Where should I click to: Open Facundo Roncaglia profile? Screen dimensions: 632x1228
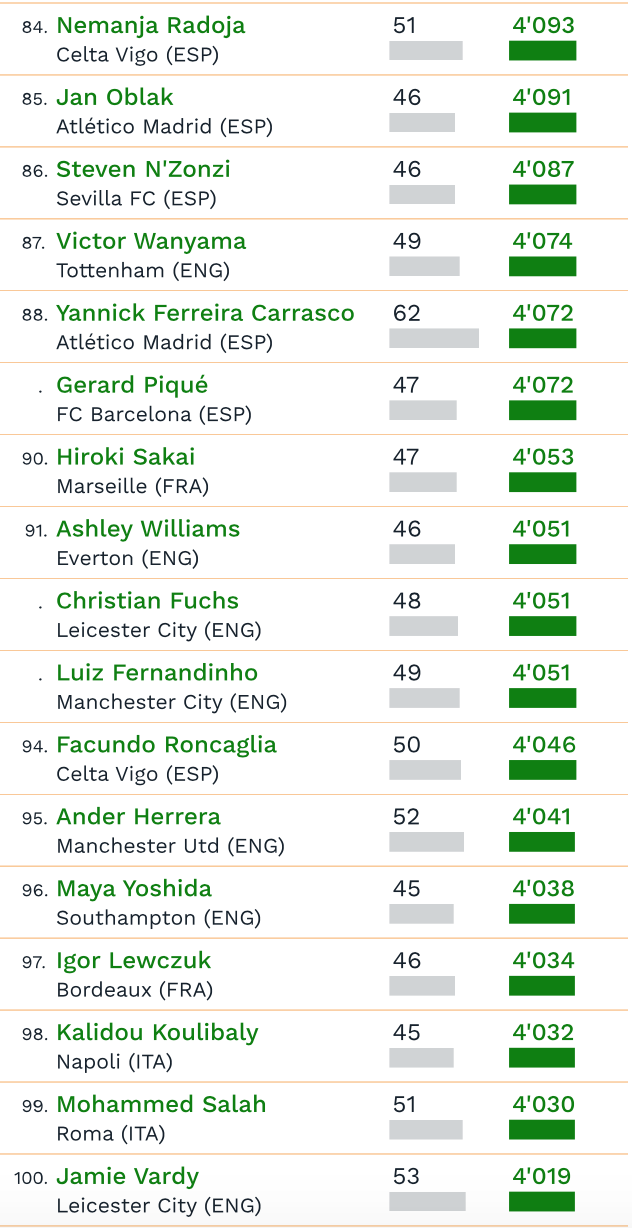point(166,746)
